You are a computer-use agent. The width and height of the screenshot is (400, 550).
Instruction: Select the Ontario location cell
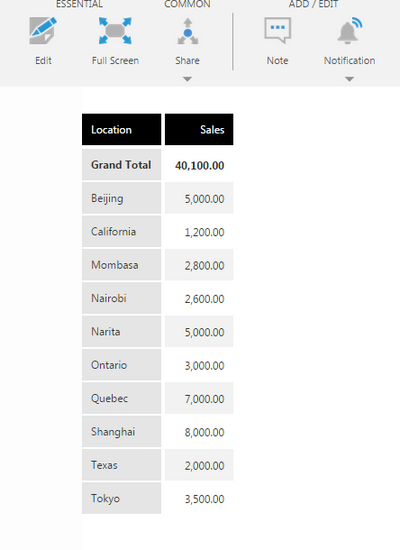[121, 365]
